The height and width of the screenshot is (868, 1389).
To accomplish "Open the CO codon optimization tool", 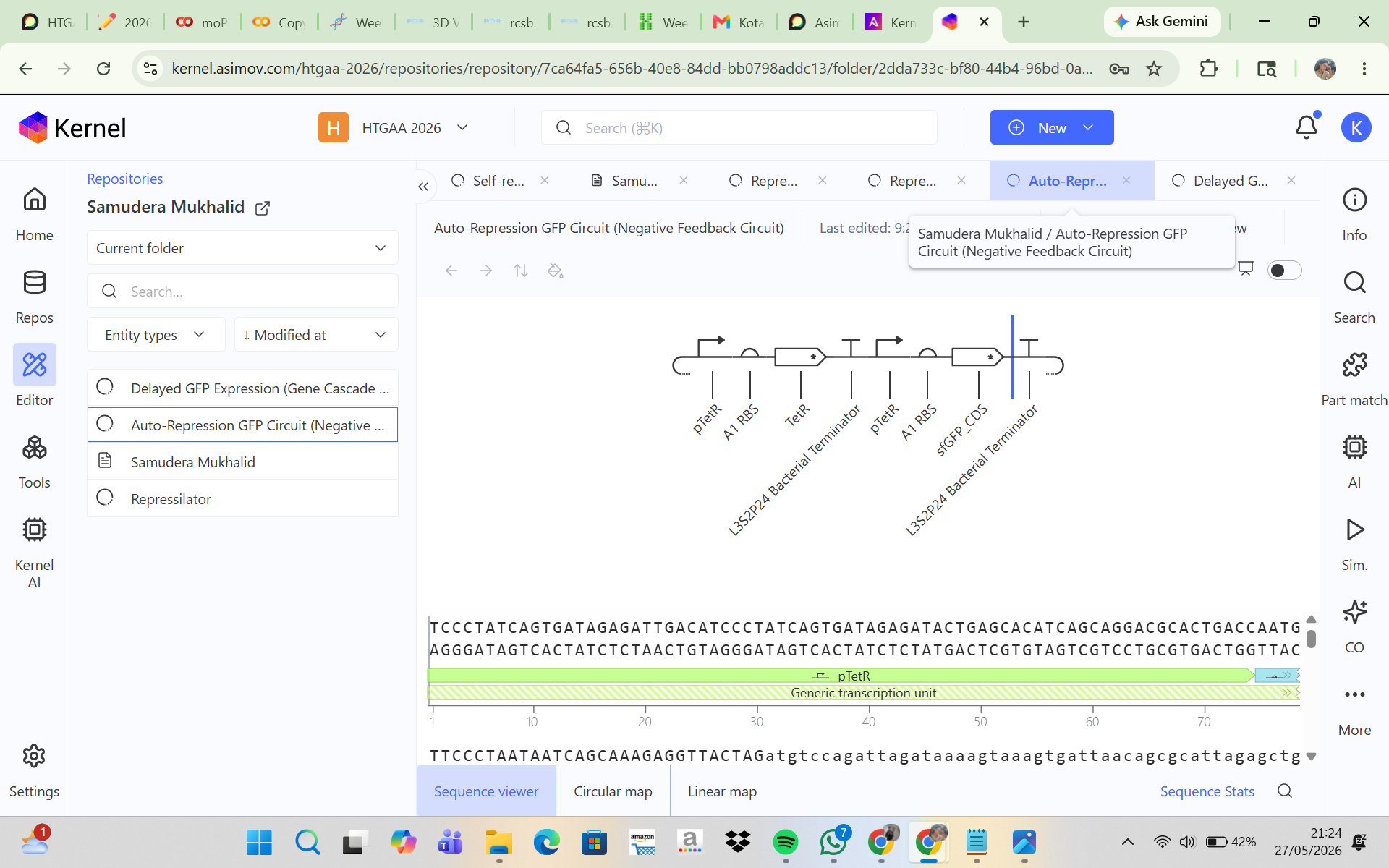I will click(1354, 626).
